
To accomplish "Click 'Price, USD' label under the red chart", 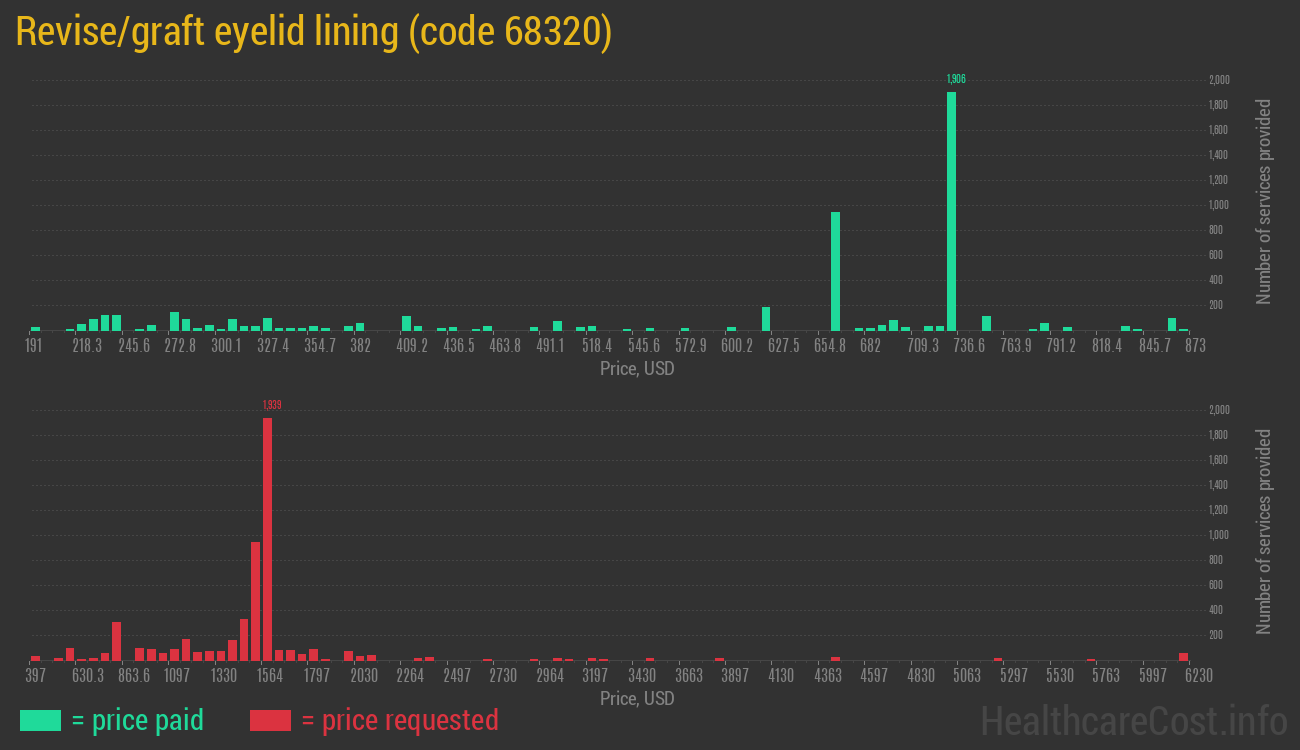I will (x=636, y=698).
